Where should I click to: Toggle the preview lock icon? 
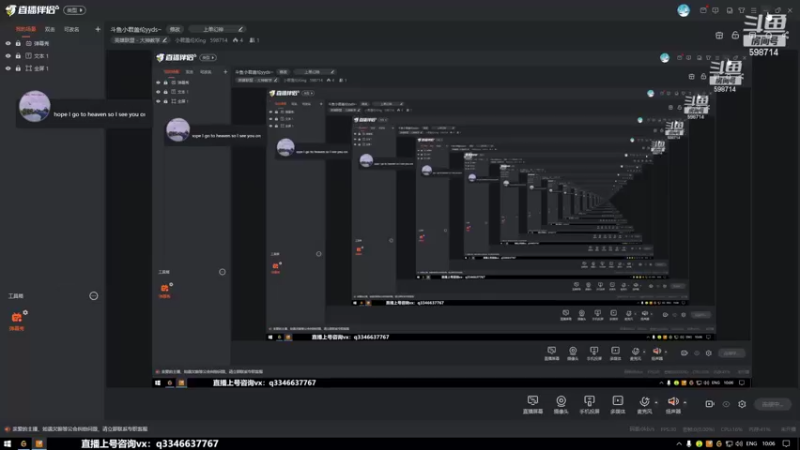pos(735,35)
